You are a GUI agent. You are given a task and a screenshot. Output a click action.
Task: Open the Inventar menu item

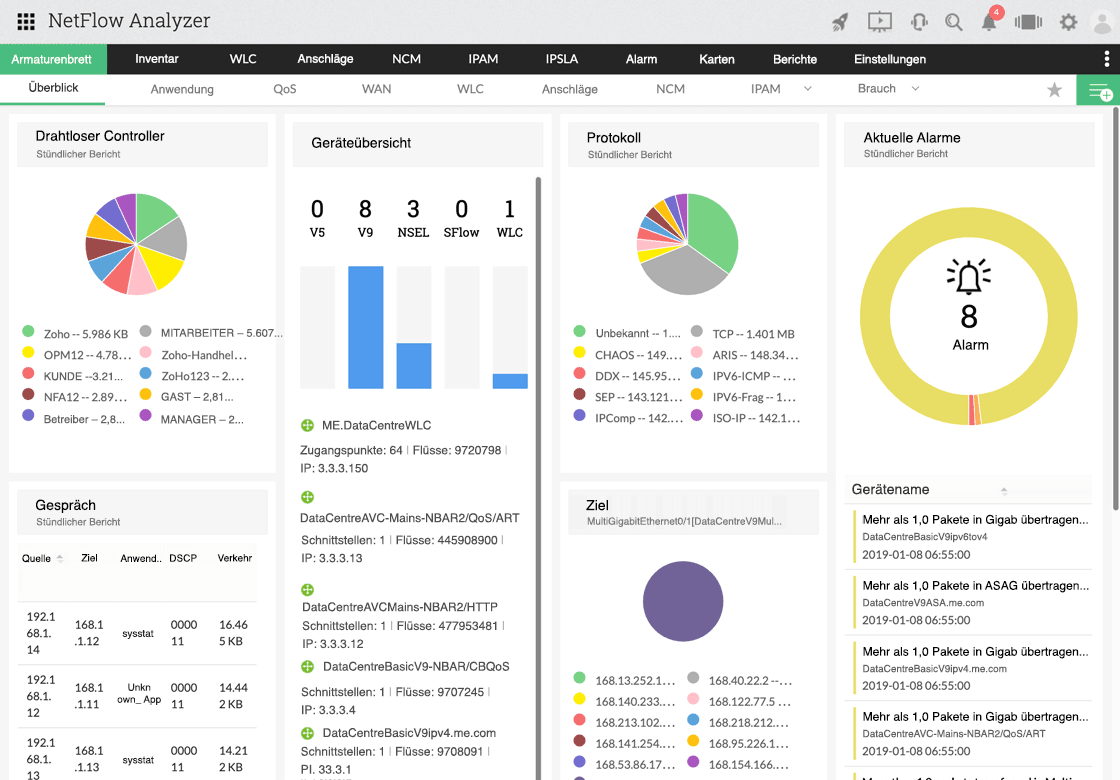[157, 59]
